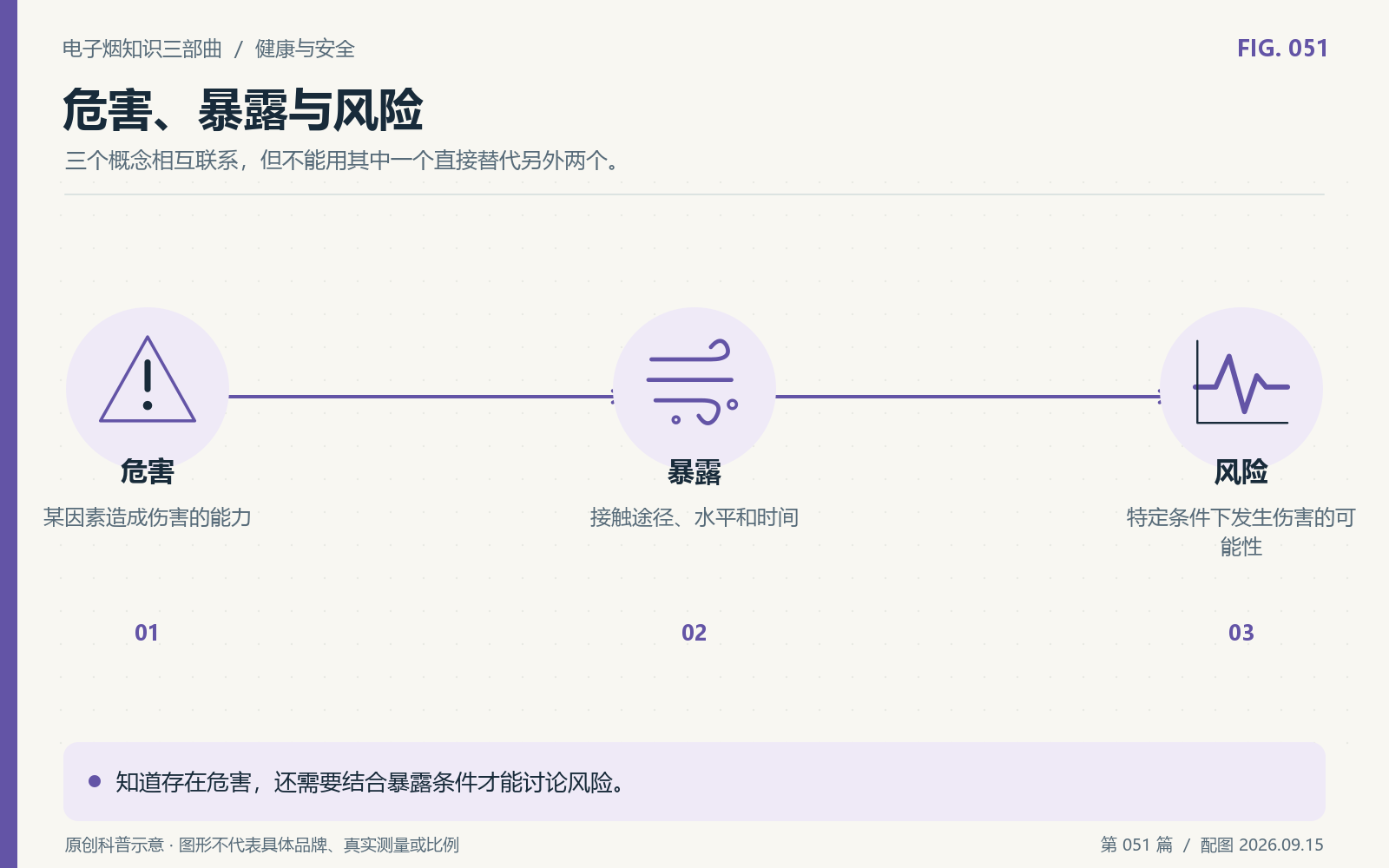
Task: Click the footer text 第 051 篇
Action: 1136,845
